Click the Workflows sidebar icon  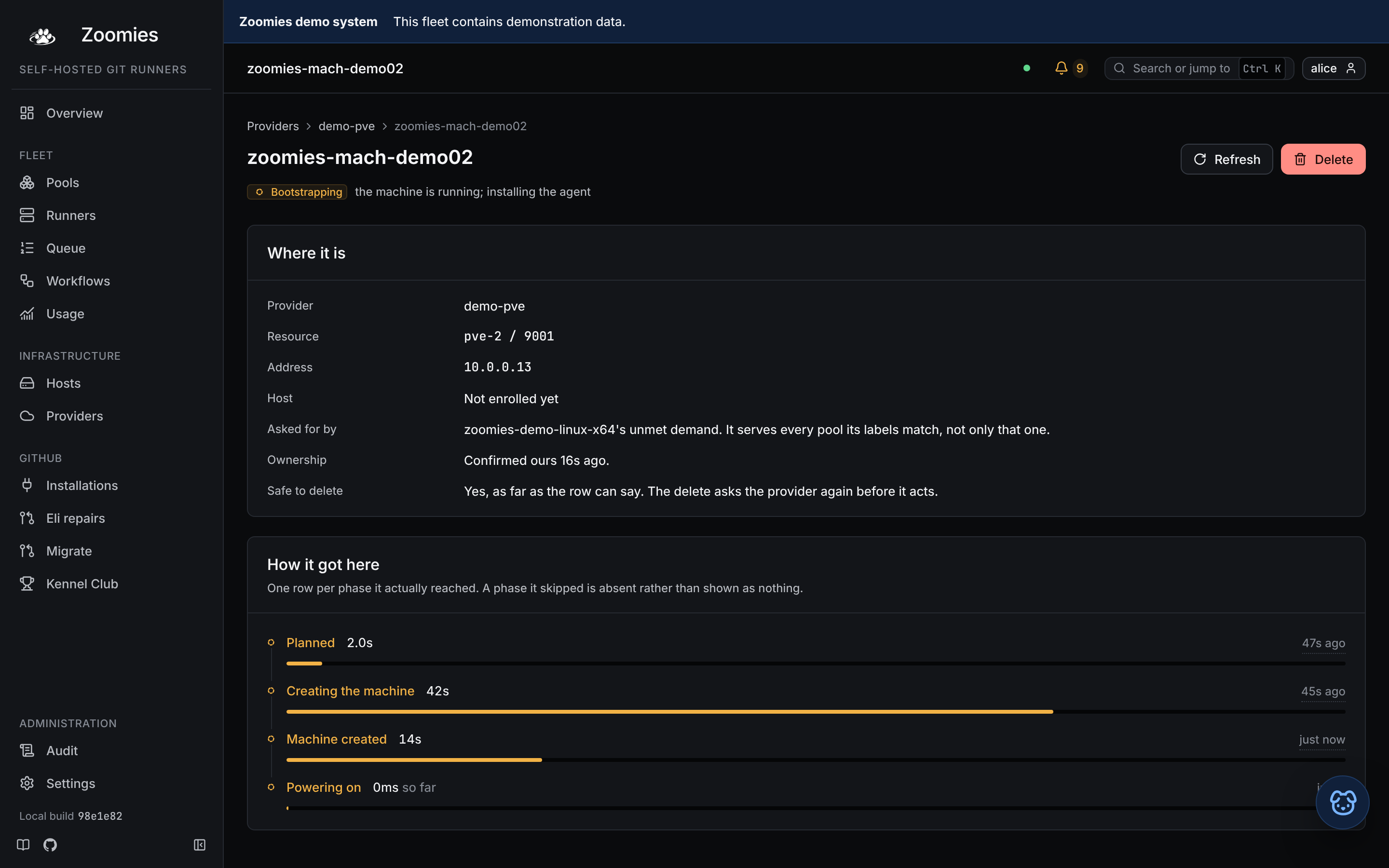(27, 281)
